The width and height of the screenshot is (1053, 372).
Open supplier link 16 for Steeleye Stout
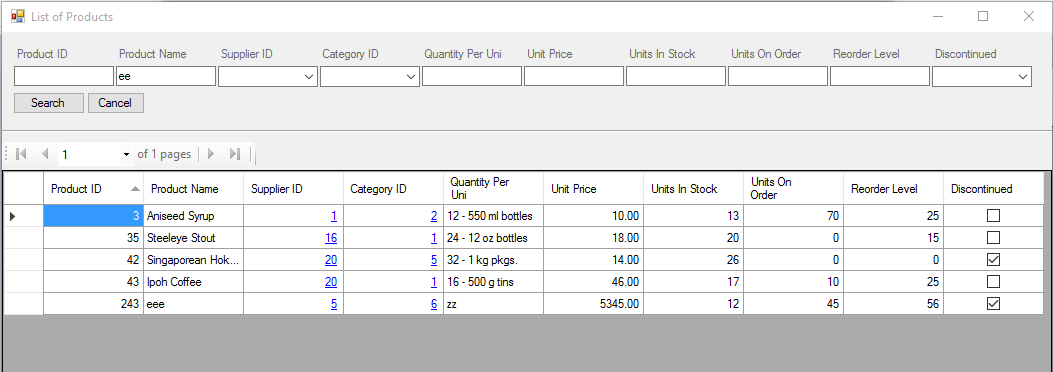330,238
